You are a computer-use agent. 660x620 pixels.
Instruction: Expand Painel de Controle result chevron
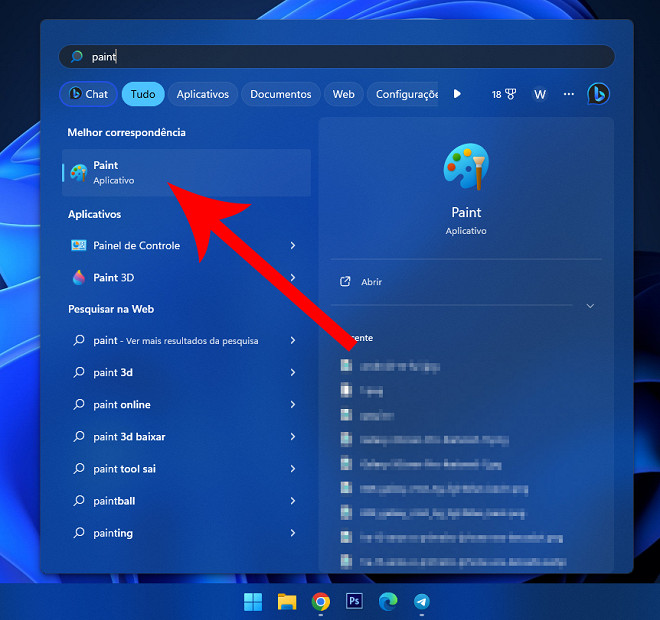click(293, 246)
